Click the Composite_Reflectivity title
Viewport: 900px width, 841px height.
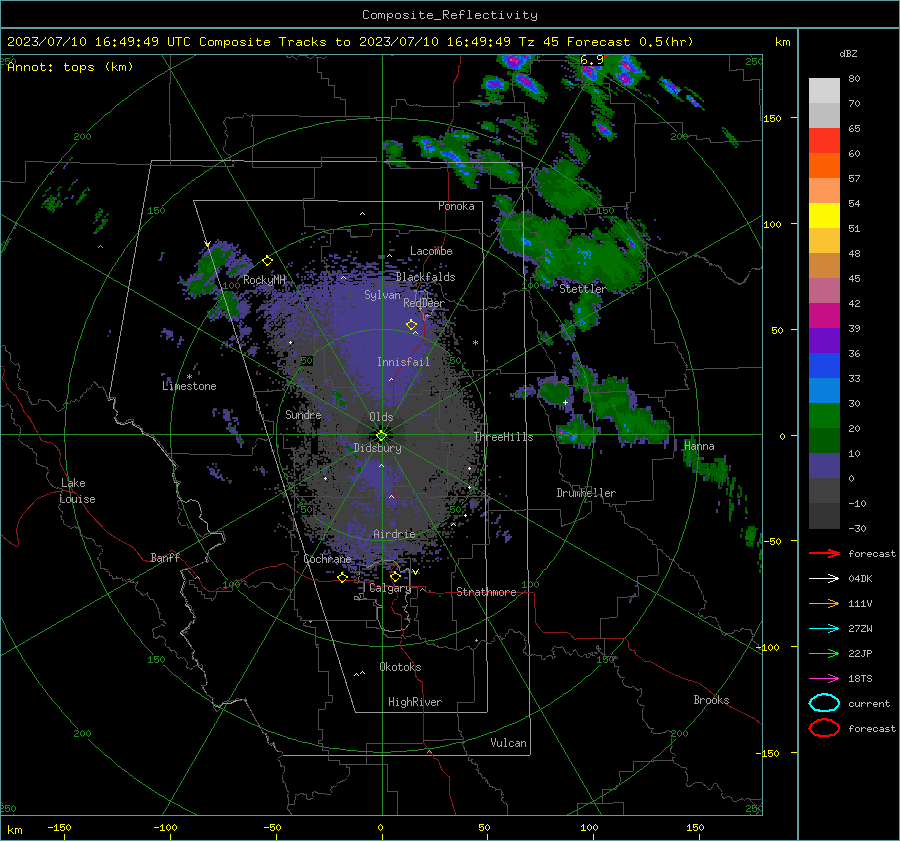point(450,15)
